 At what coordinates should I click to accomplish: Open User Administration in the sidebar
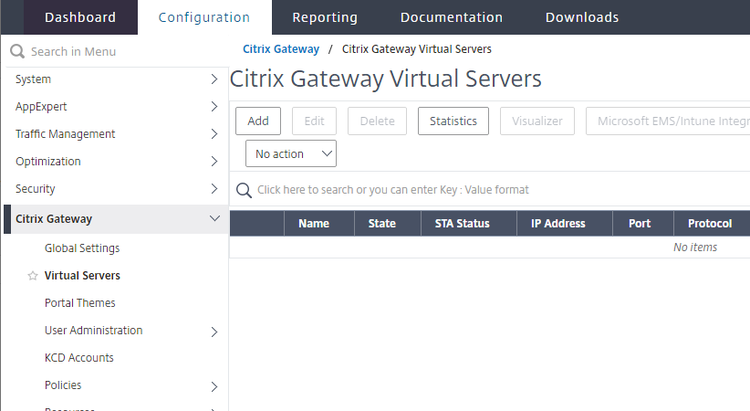pos(93,330)
